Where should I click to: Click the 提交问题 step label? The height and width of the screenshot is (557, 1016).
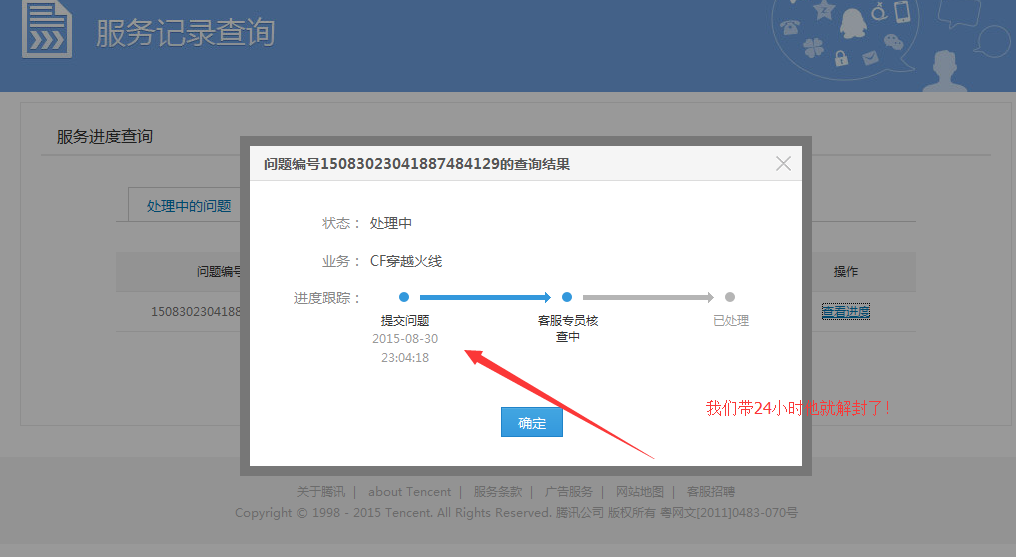[x=405, y=321]
